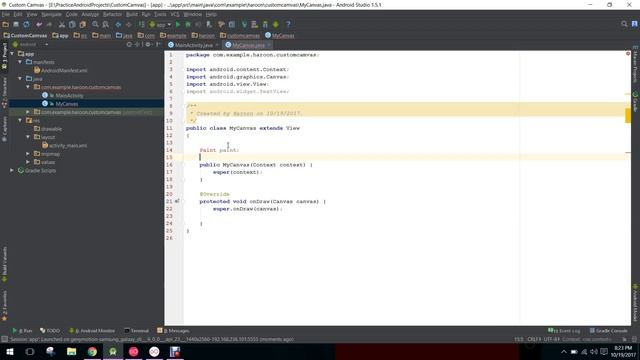Viewport: 640px width, 360px height.
Task: Select MainActivity class in project tree
Action: pyautogui.click(x=63, y=96)
